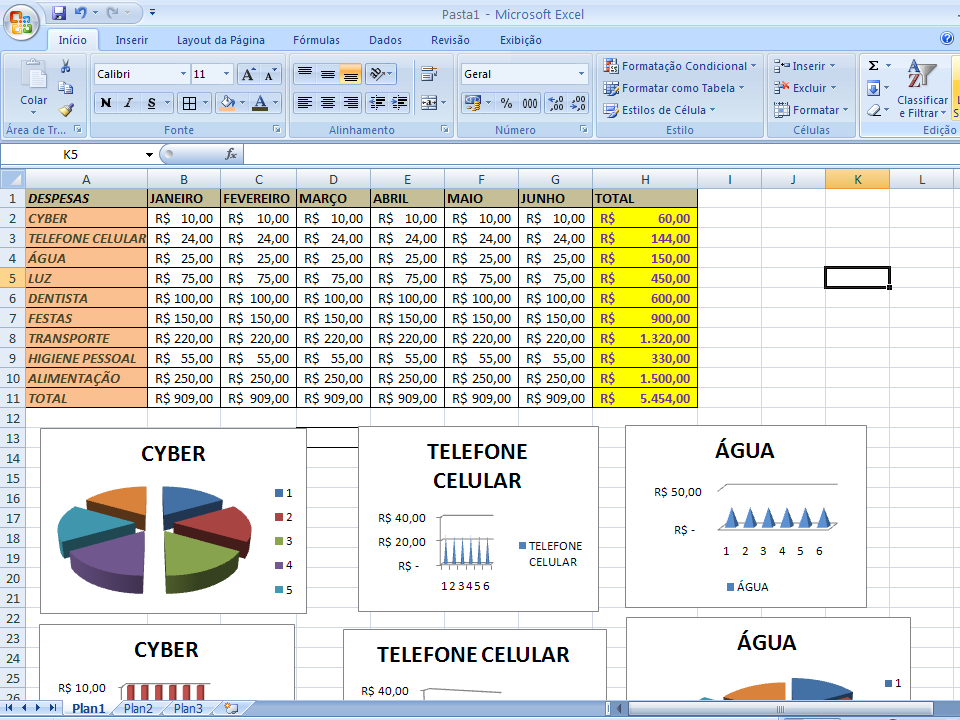Click the AutoSoma (Σ) icon
This screenshot has width=960, height=720.
pyautogui.click(x=874, y=66)
